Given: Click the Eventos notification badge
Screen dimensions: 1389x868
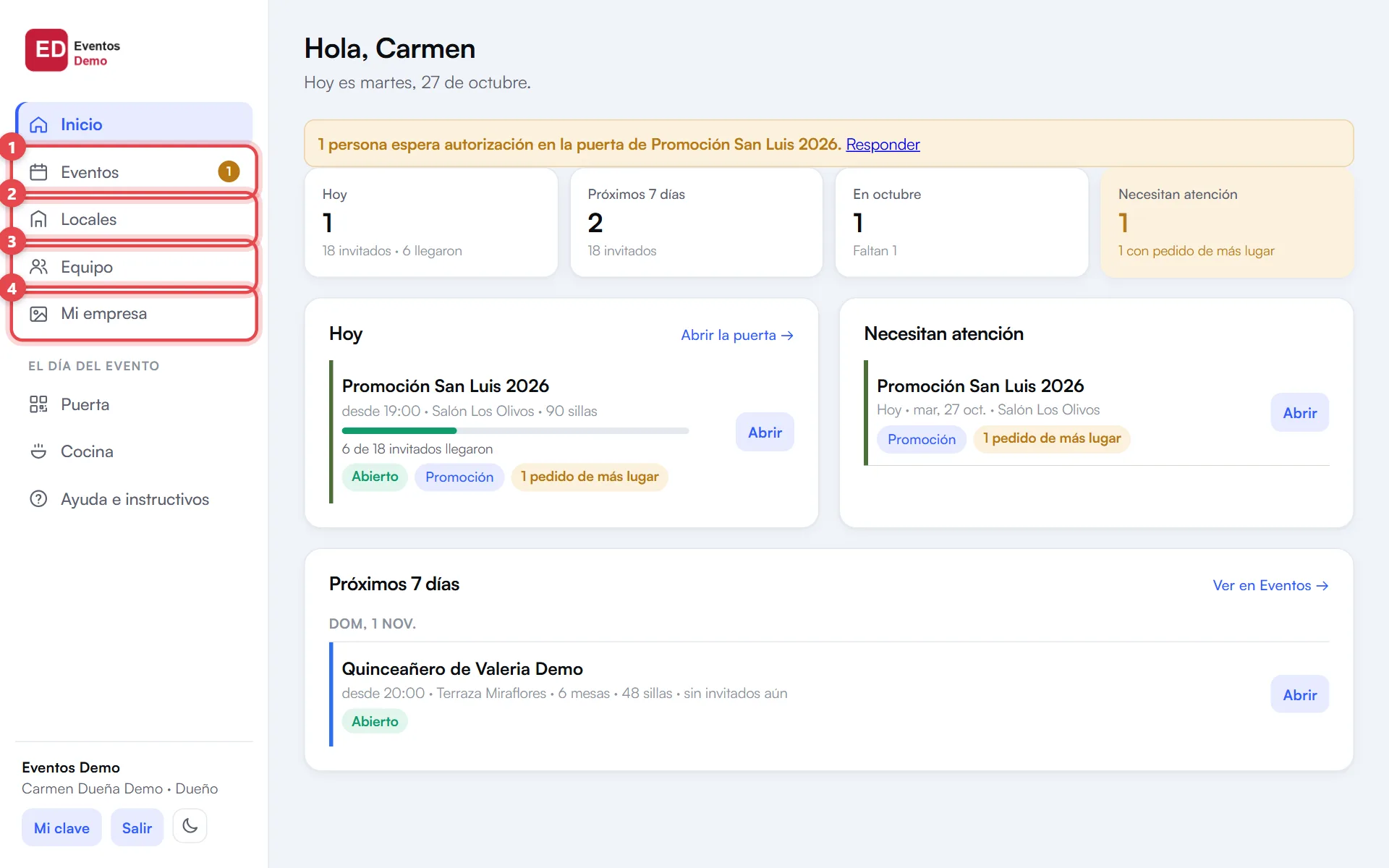Looking at the screenshot, I should point(229,171).
